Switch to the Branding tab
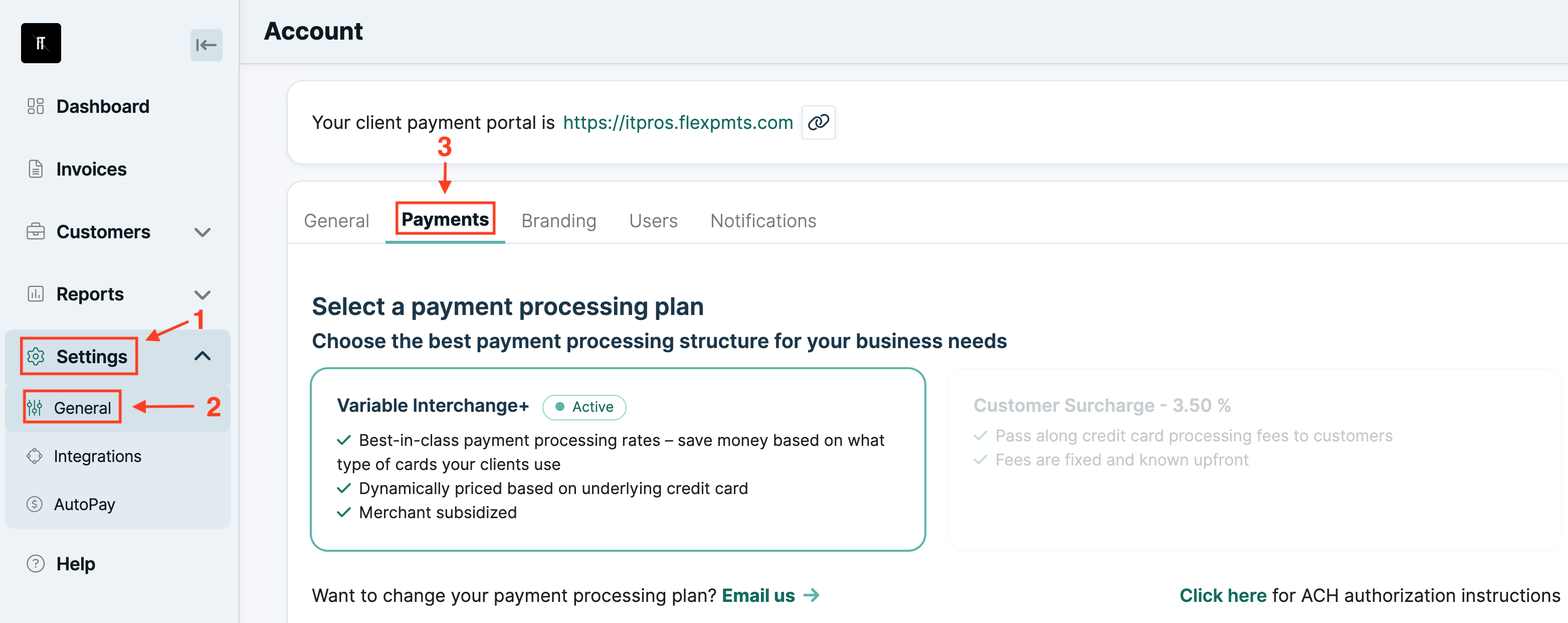 558,220
